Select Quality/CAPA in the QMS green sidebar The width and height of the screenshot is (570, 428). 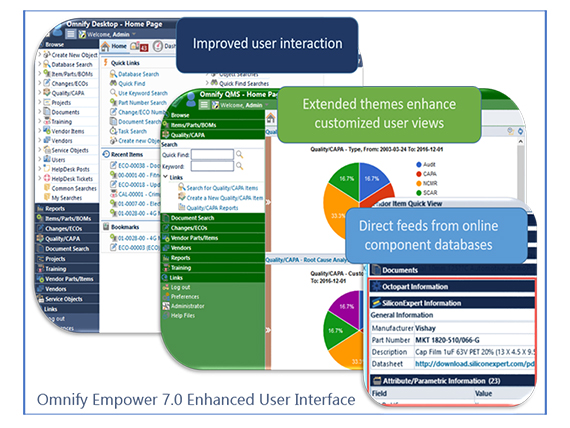tap(212, 135)
